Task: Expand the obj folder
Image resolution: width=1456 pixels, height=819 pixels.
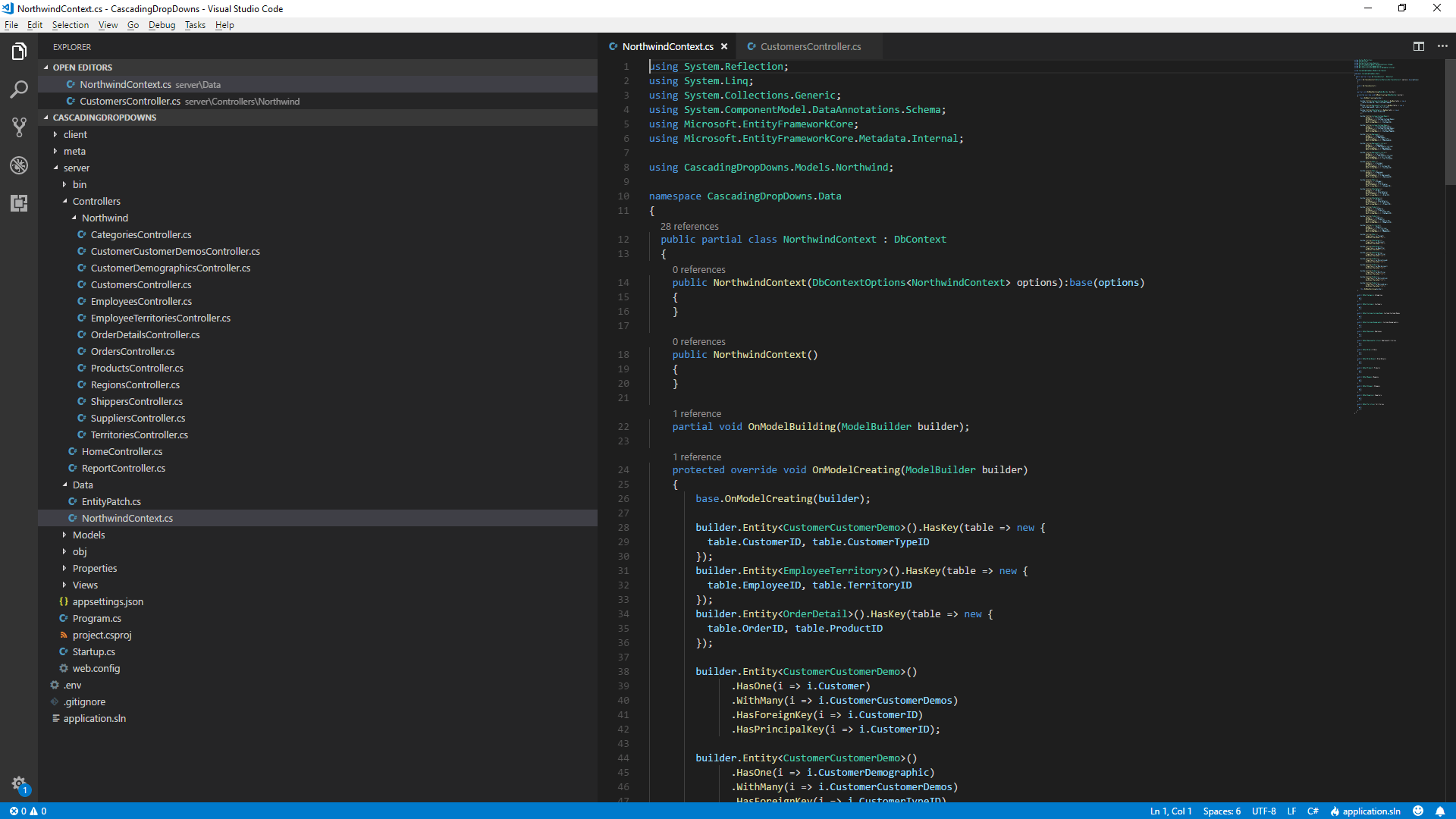Action: point(64,552)
